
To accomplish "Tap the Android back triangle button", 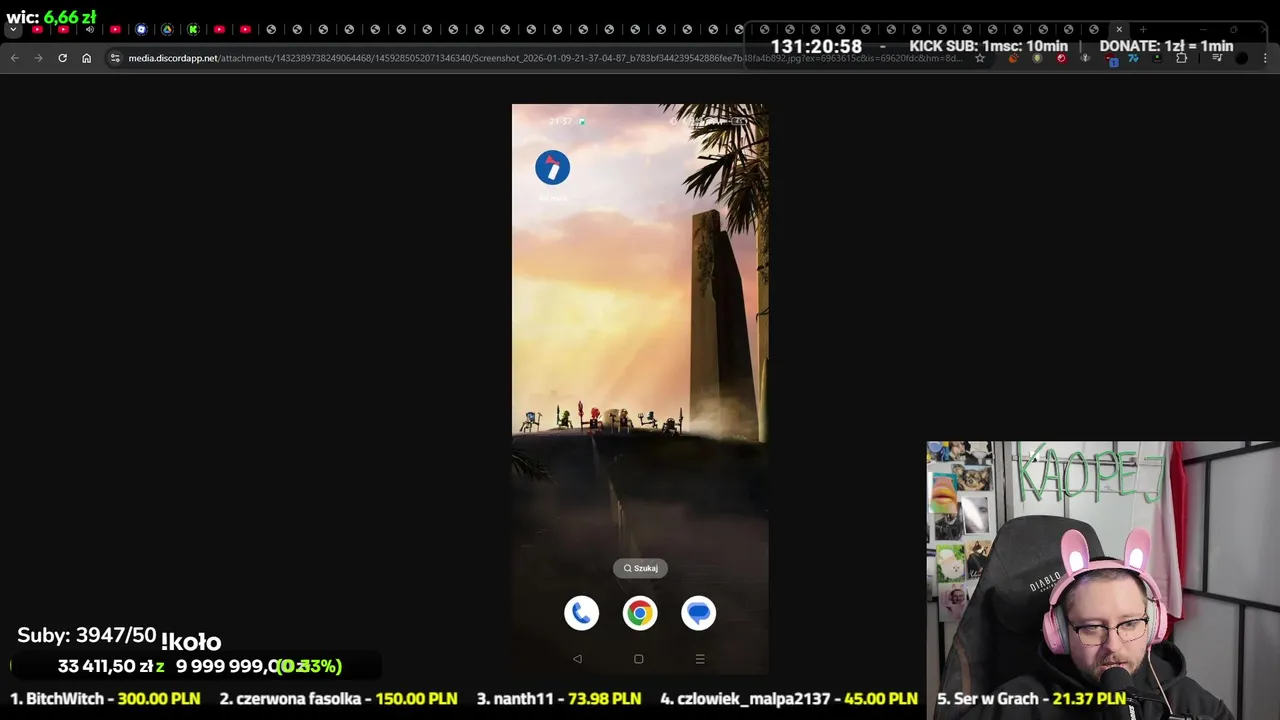I will click(577, 659).
